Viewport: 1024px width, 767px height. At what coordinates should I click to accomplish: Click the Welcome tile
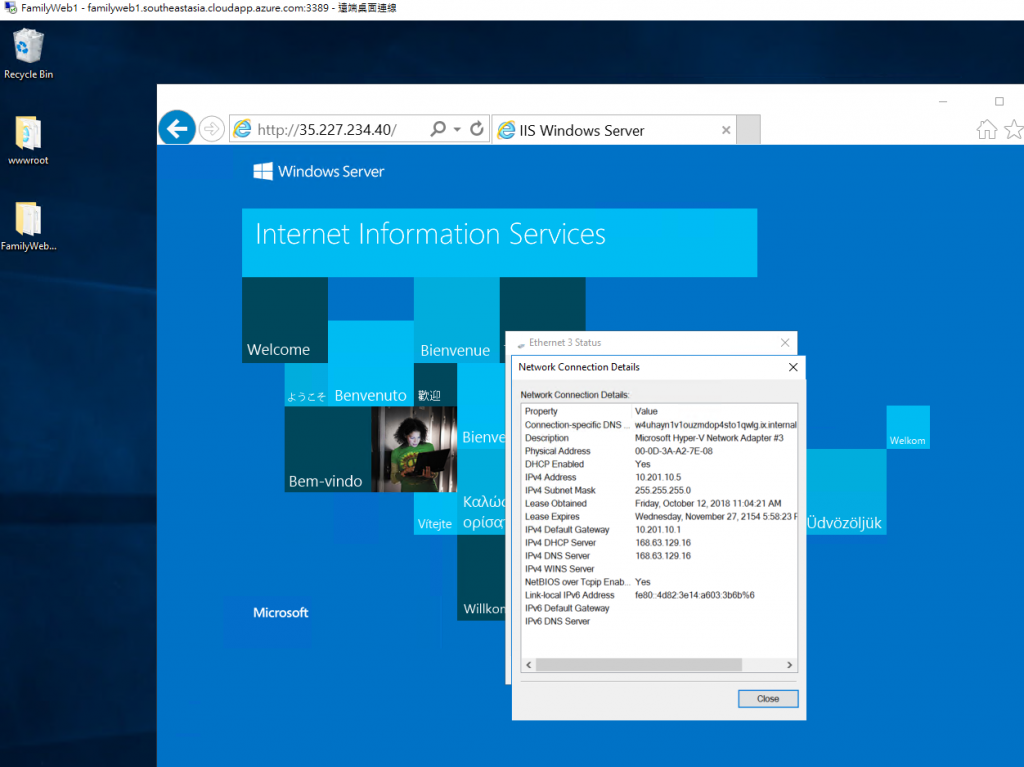[285, 320]
